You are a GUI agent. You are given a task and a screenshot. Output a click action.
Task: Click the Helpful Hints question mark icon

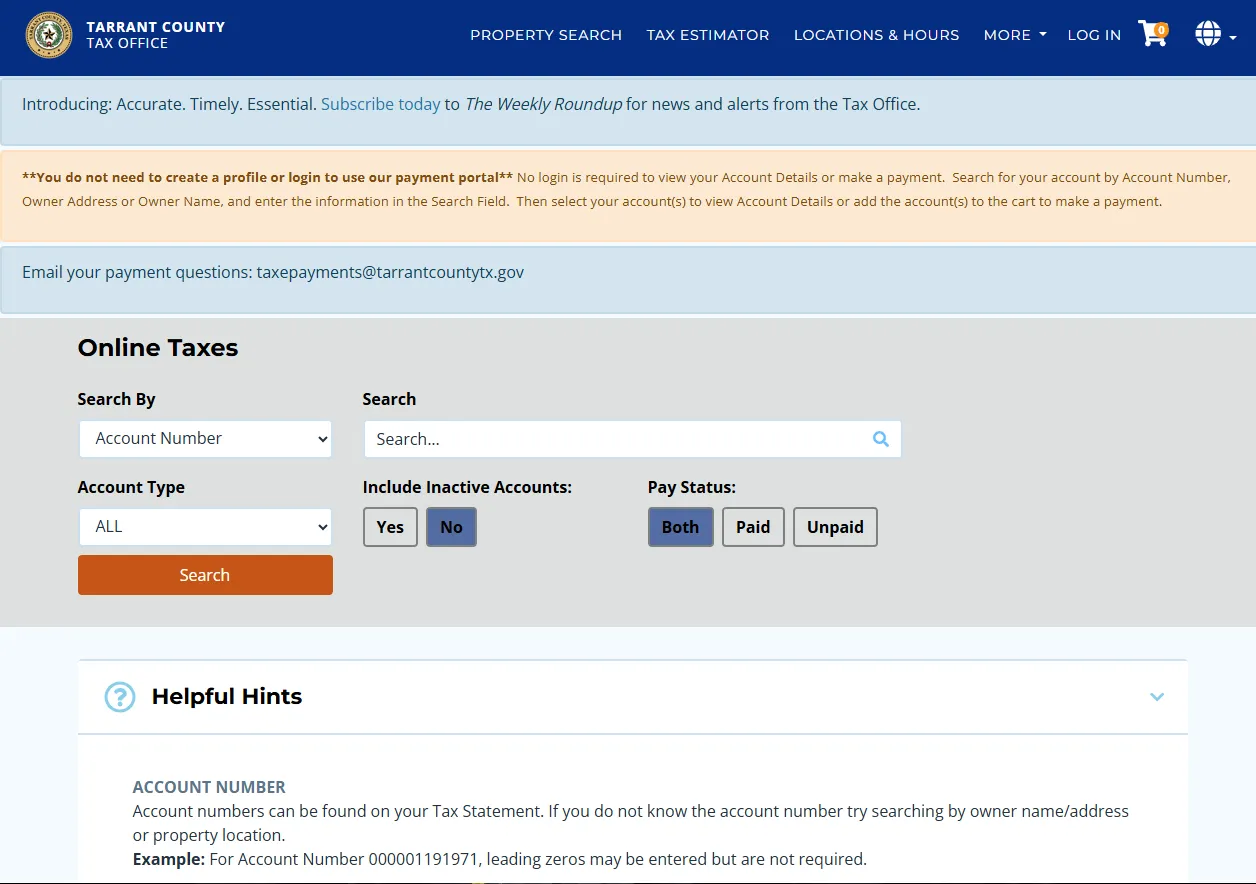point(120,697)
